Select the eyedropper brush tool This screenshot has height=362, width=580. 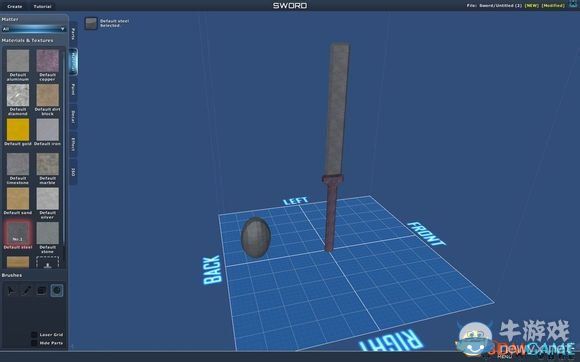27,290
